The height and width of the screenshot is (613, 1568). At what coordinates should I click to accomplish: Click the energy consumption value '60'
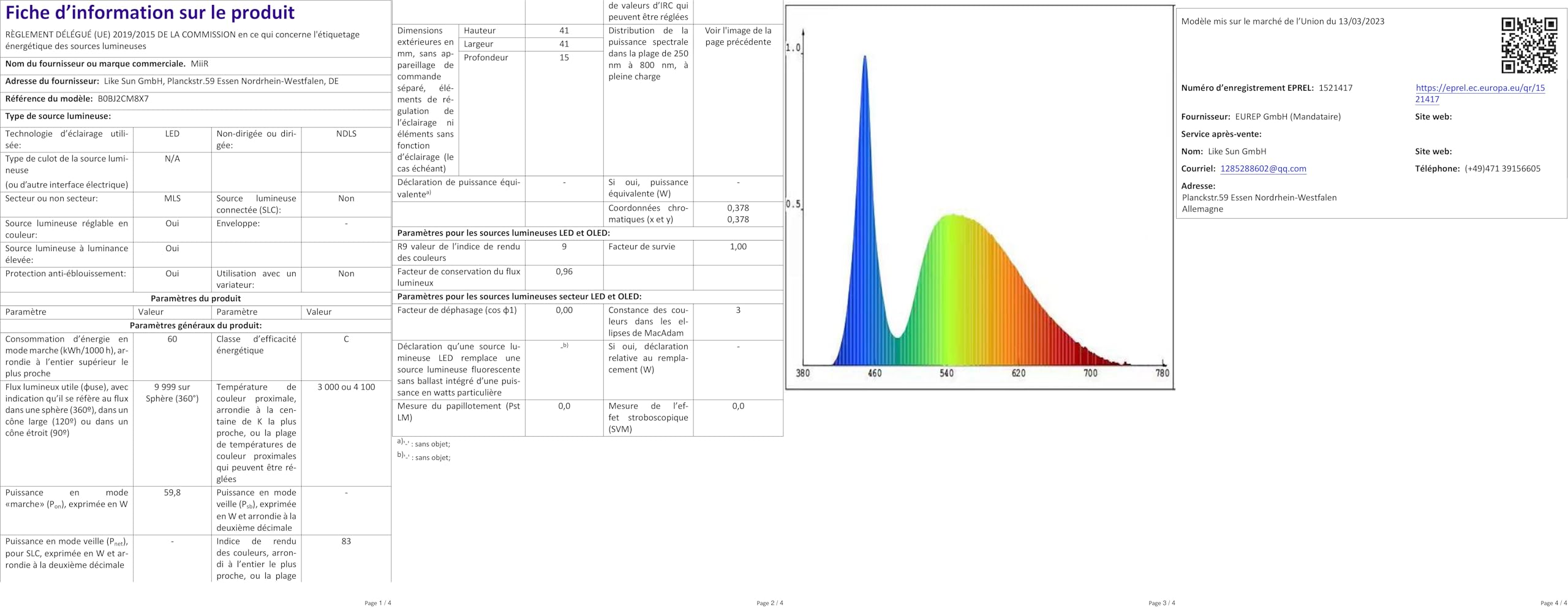pyautogui.click(x=172, y=339)
